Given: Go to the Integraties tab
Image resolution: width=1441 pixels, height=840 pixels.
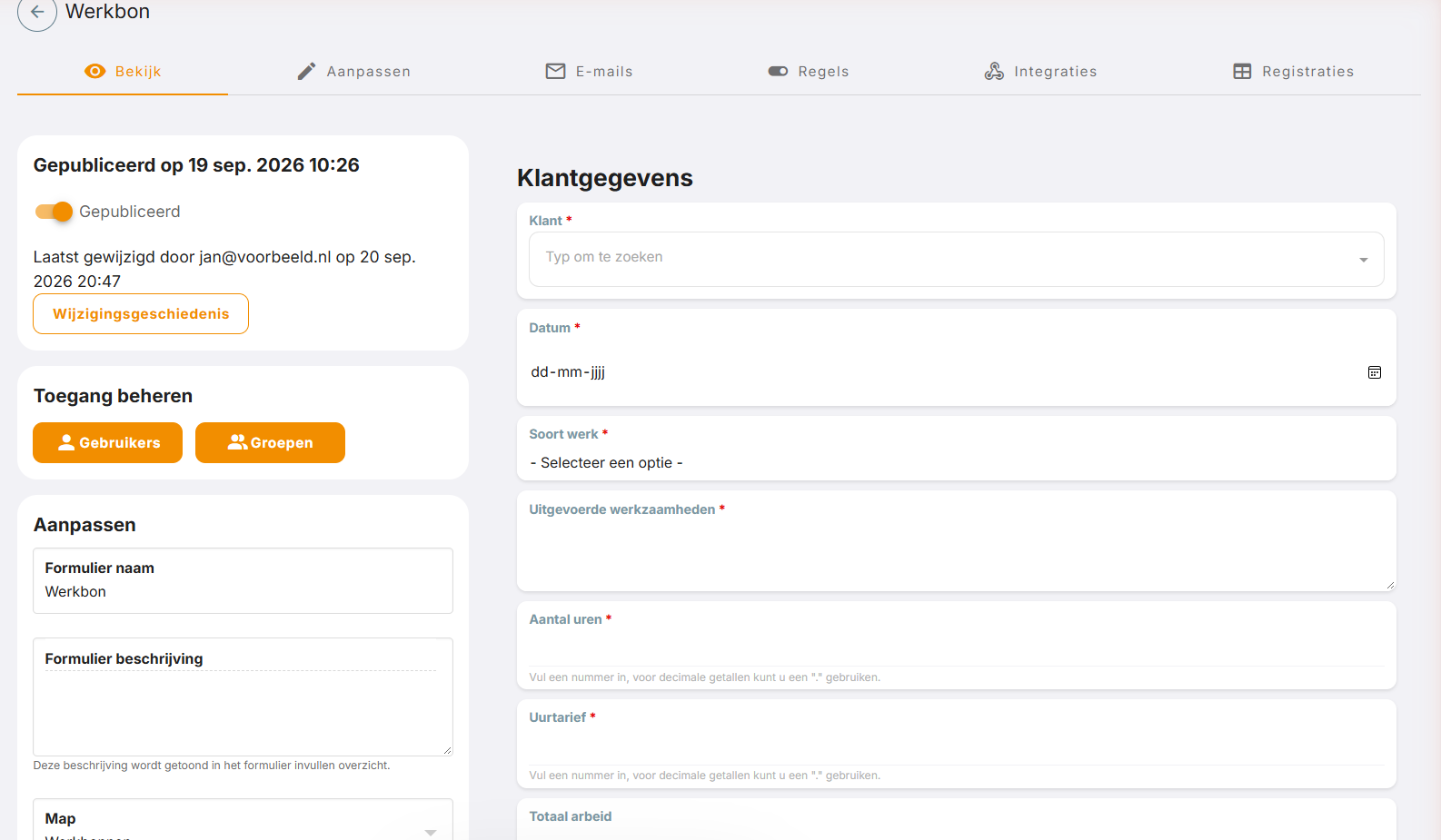Looking at the screenshot, I should [x=1040, y=71].
